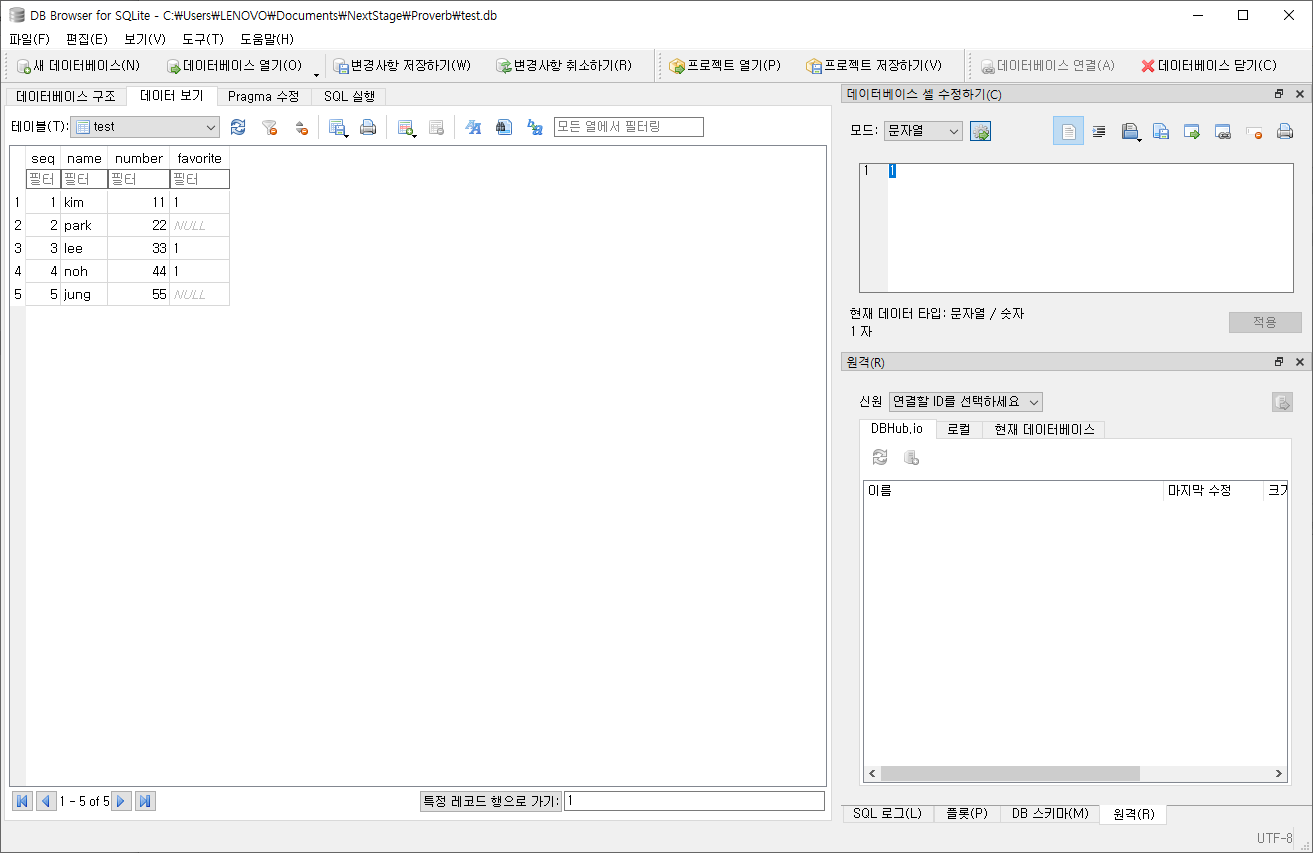Image resolution: width=1313 pixels, height=853 pixels.
Task: Click find and replace icon
Action: (535, 127)
